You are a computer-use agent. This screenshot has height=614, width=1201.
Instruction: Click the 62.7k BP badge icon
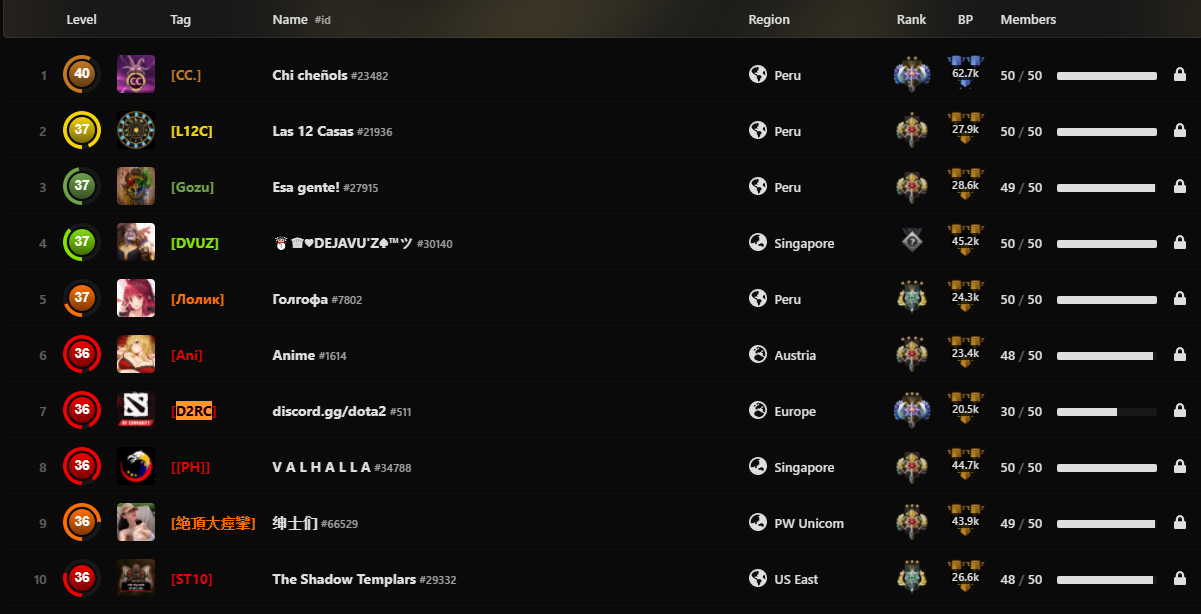tap(965, 73)
